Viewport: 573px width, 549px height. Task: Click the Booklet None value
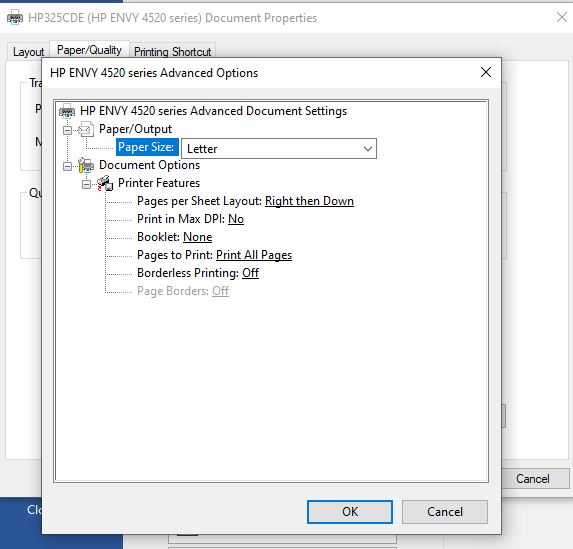pyautogui.click(x=197, y=237)
